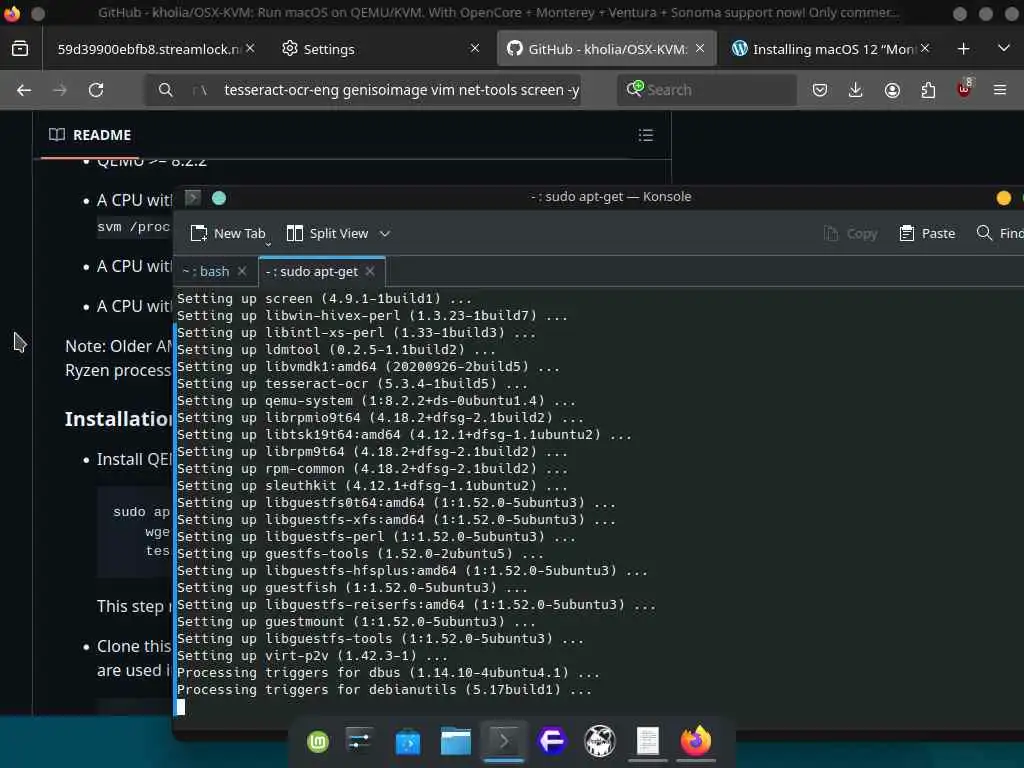Click 'Processing triggers for debianutils' line

click(384, 690)
